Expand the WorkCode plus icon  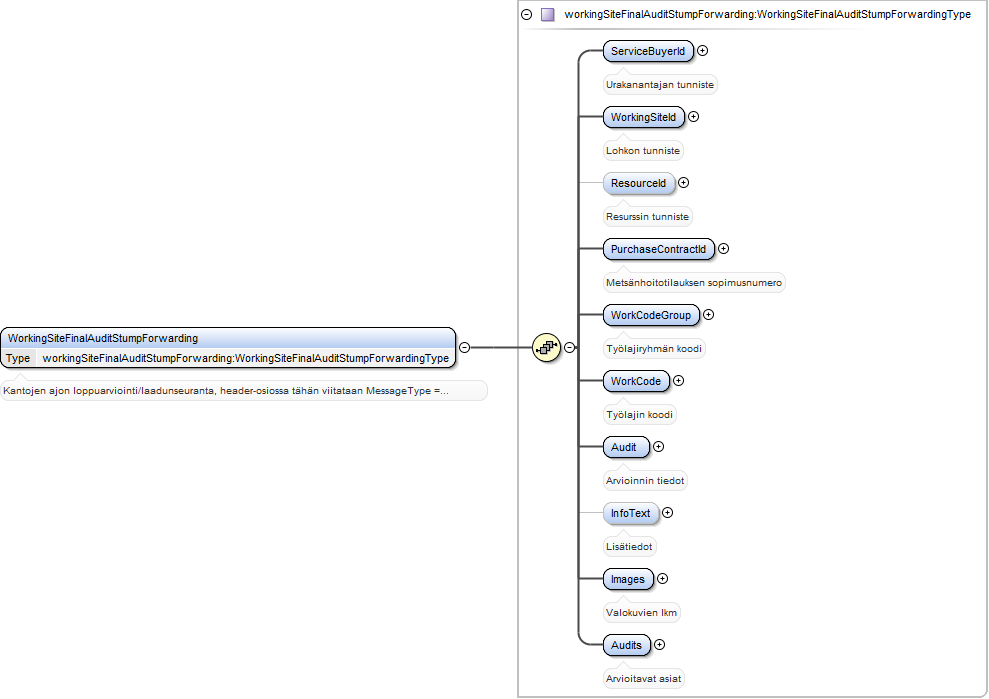coord(678,380)
